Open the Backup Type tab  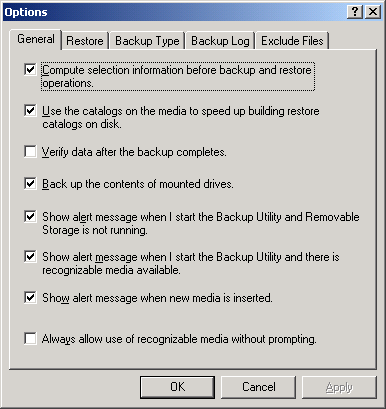pos(147,41)
